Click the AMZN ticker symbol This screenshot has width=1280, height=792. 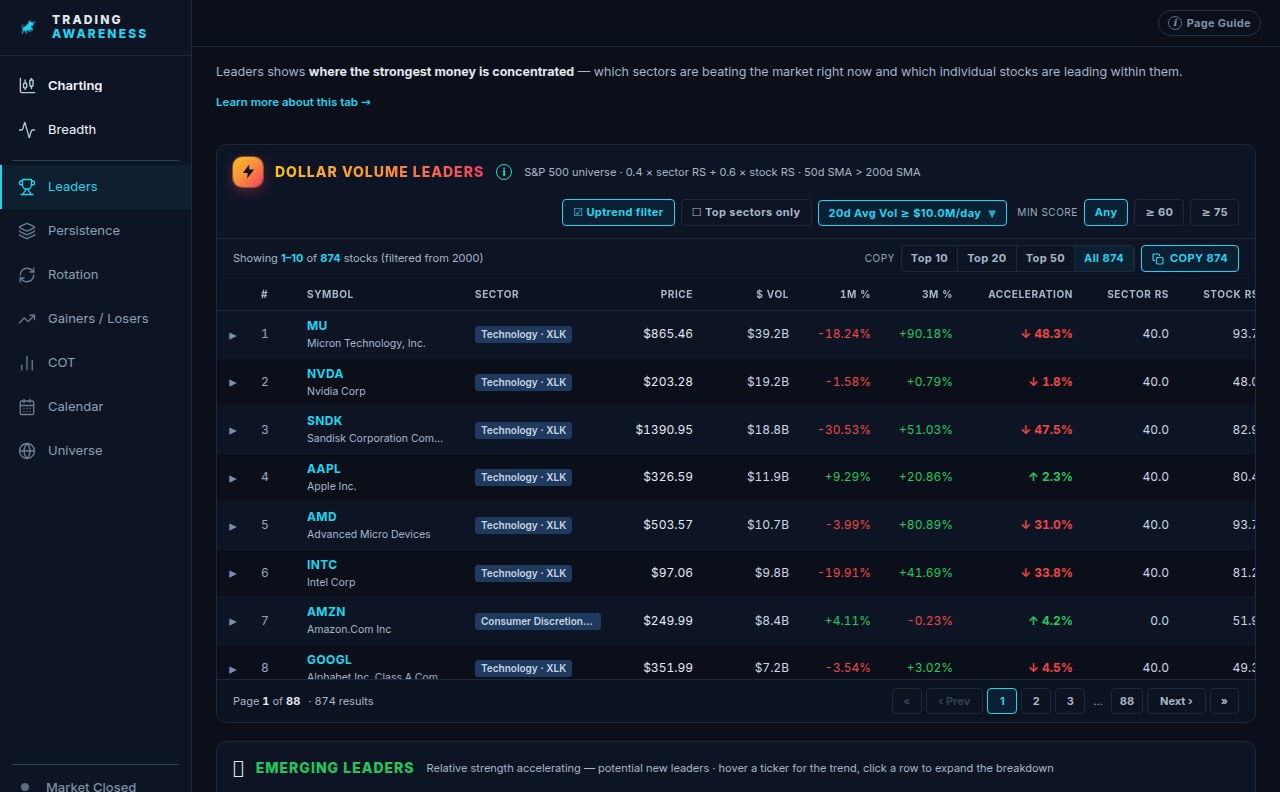point(326,612)
